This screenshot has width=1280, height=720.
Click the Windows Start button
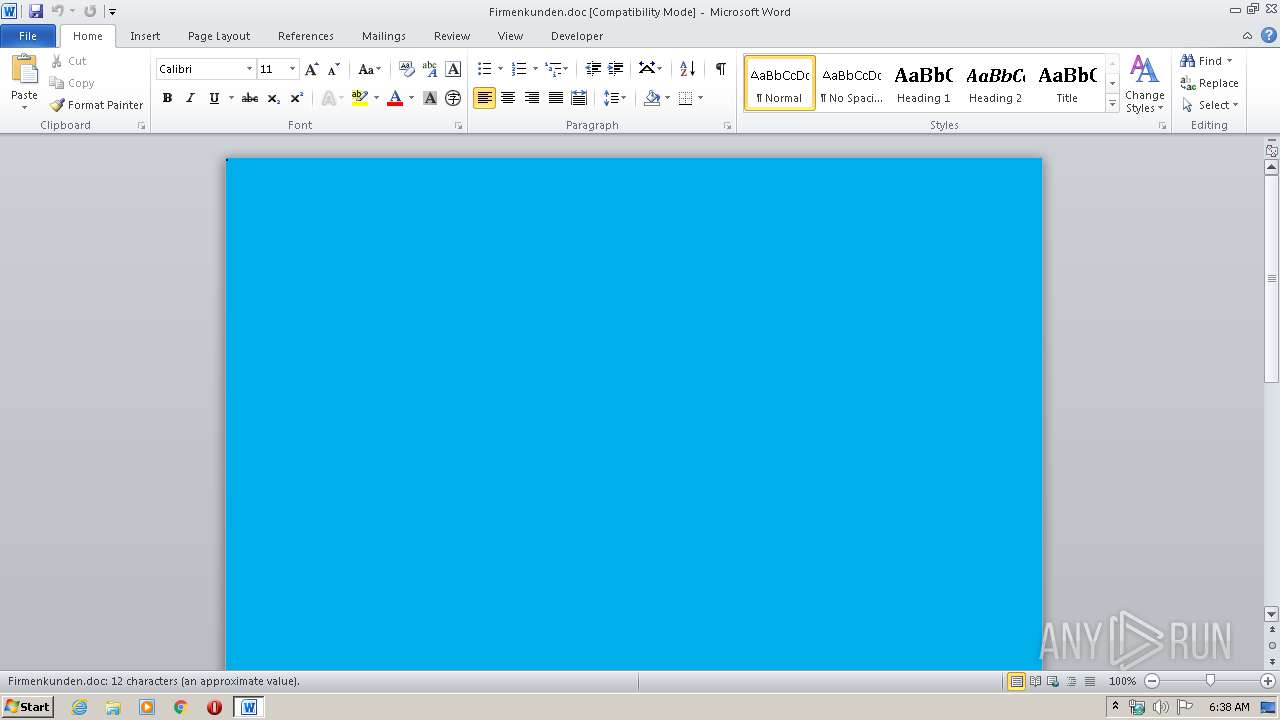pos(27,707)
